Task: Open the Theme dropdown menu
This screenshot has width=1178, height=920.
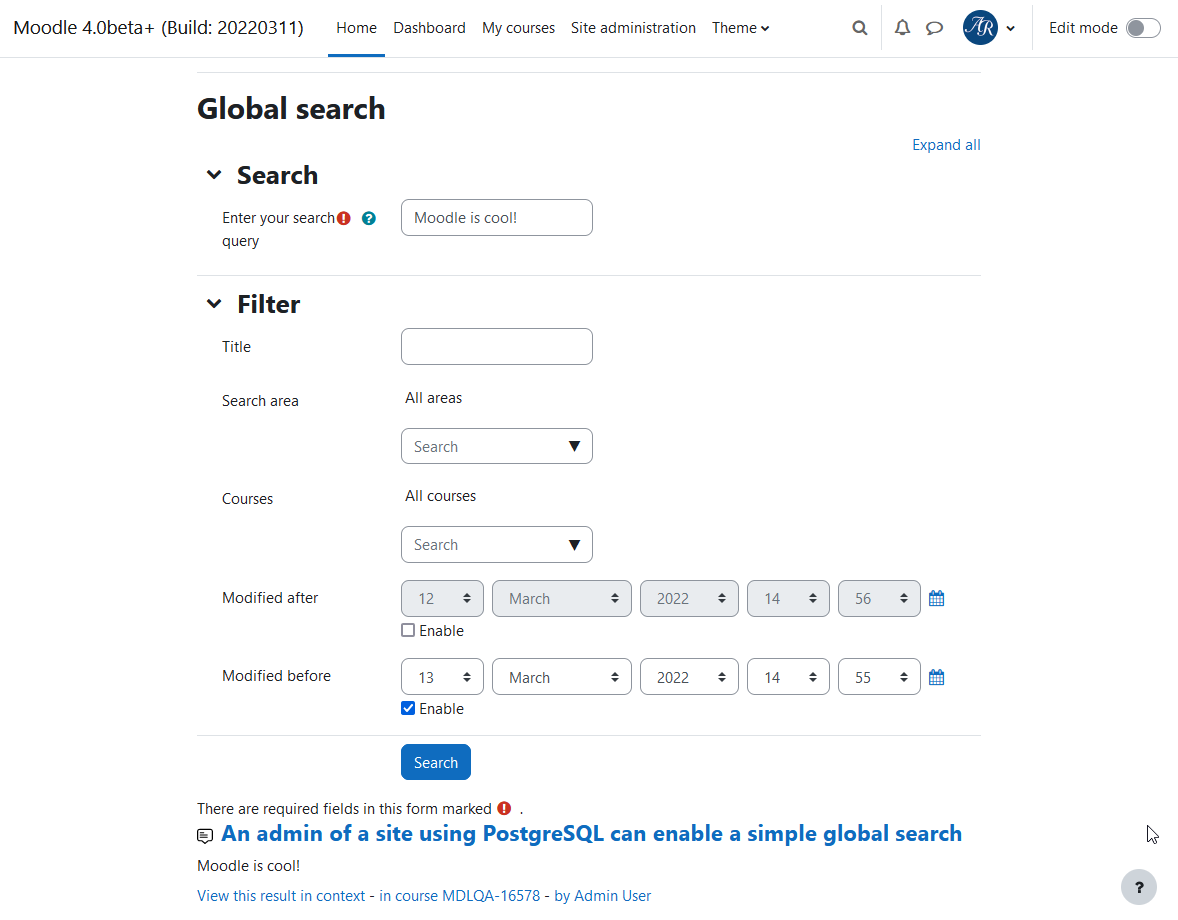Action: point(741,28)
